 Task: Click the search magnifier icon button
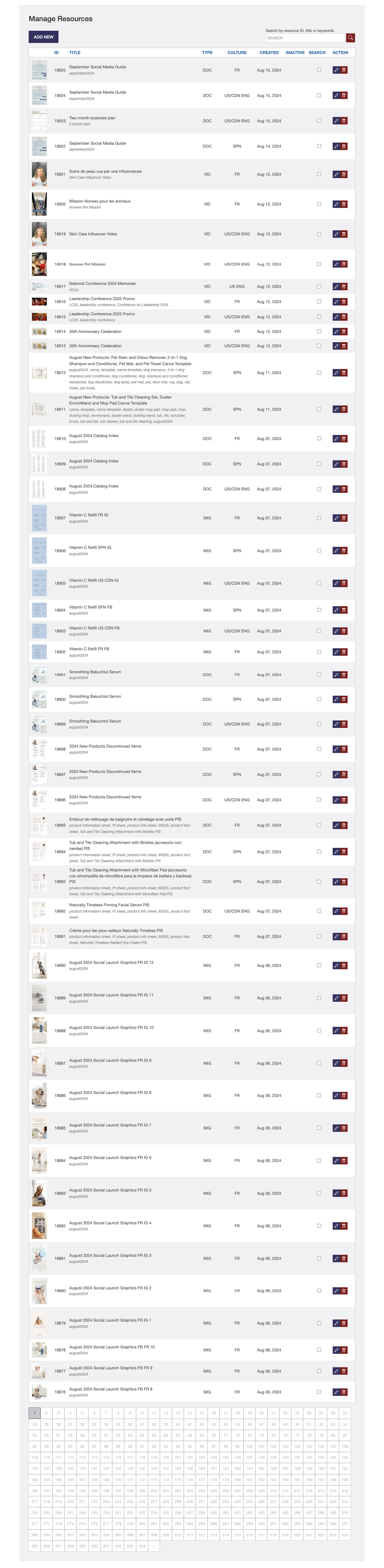point(351,38)
